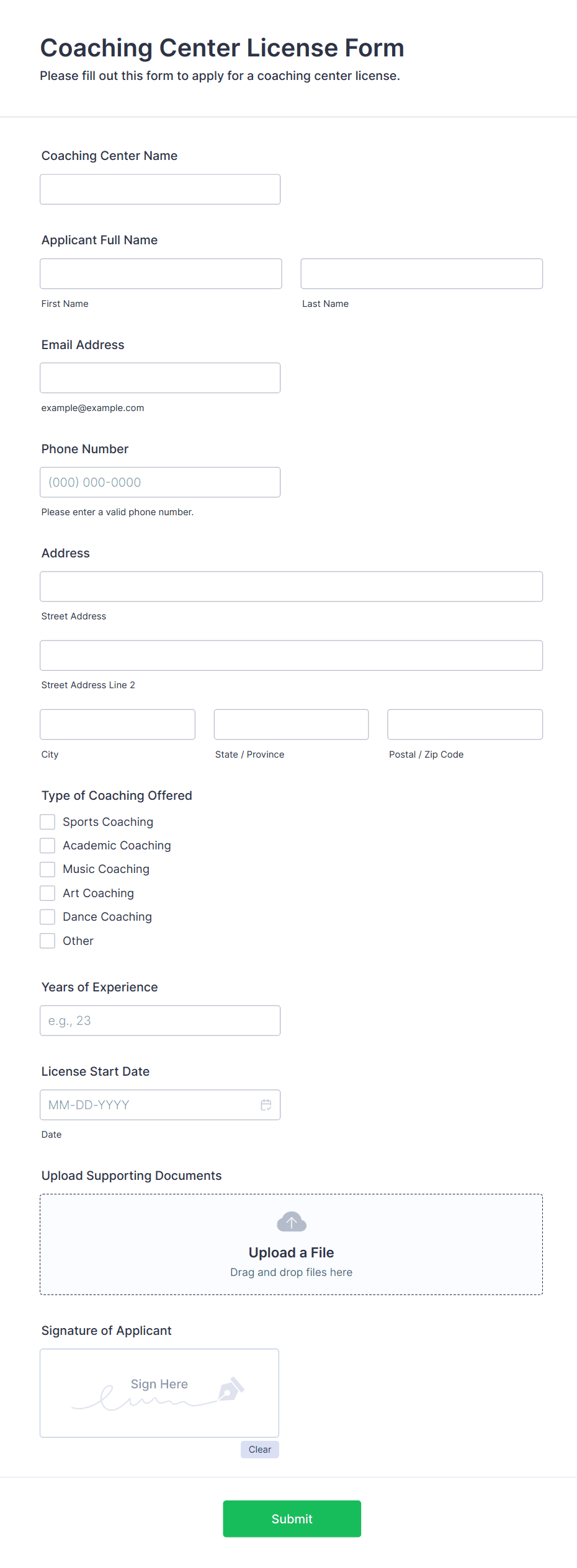
Task: Click the Coaching Center Name field
Action: click(160, 189)
